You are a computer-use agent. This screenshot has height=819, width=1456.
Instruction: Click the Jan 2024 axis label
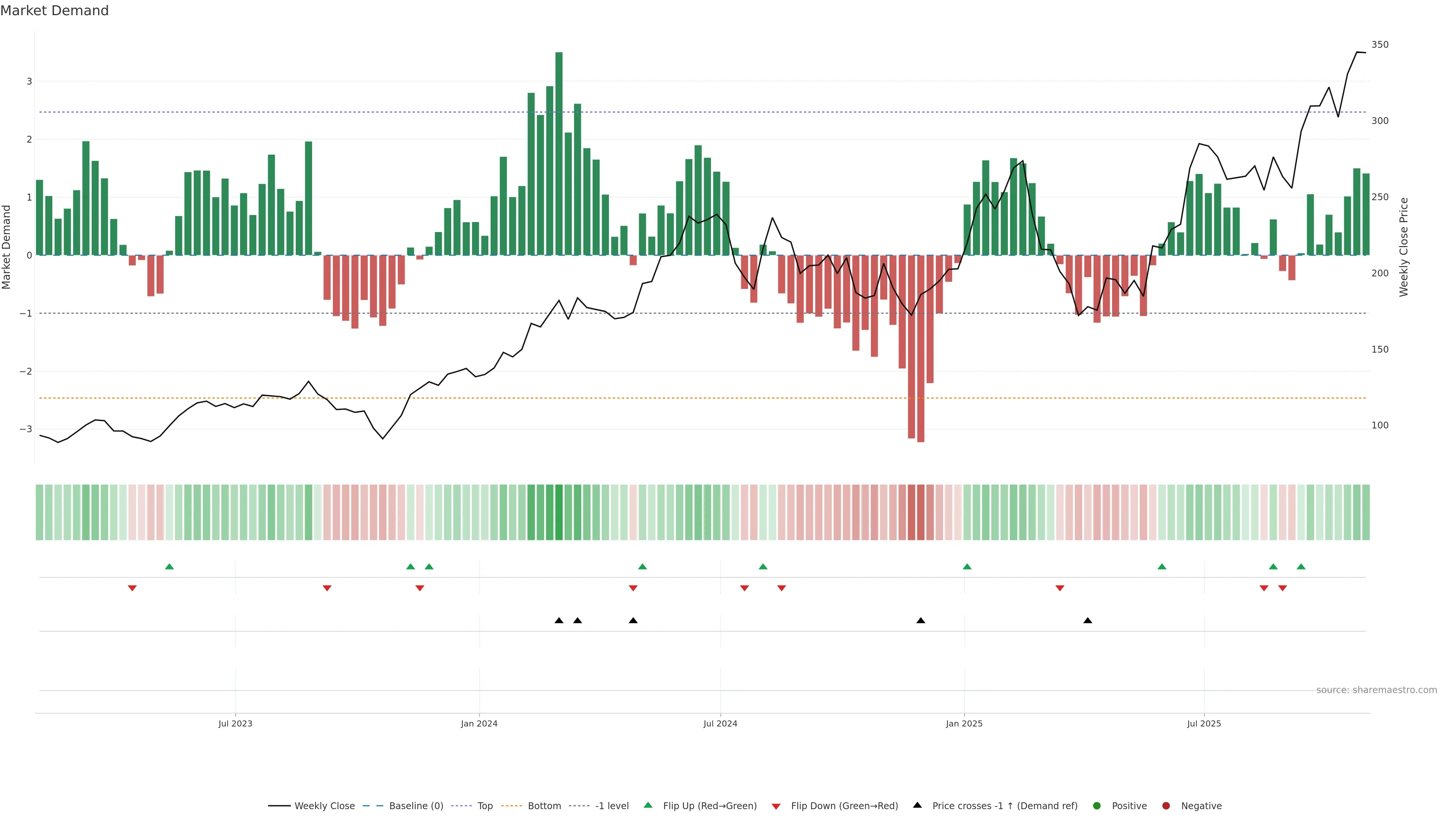pos(479,723)
